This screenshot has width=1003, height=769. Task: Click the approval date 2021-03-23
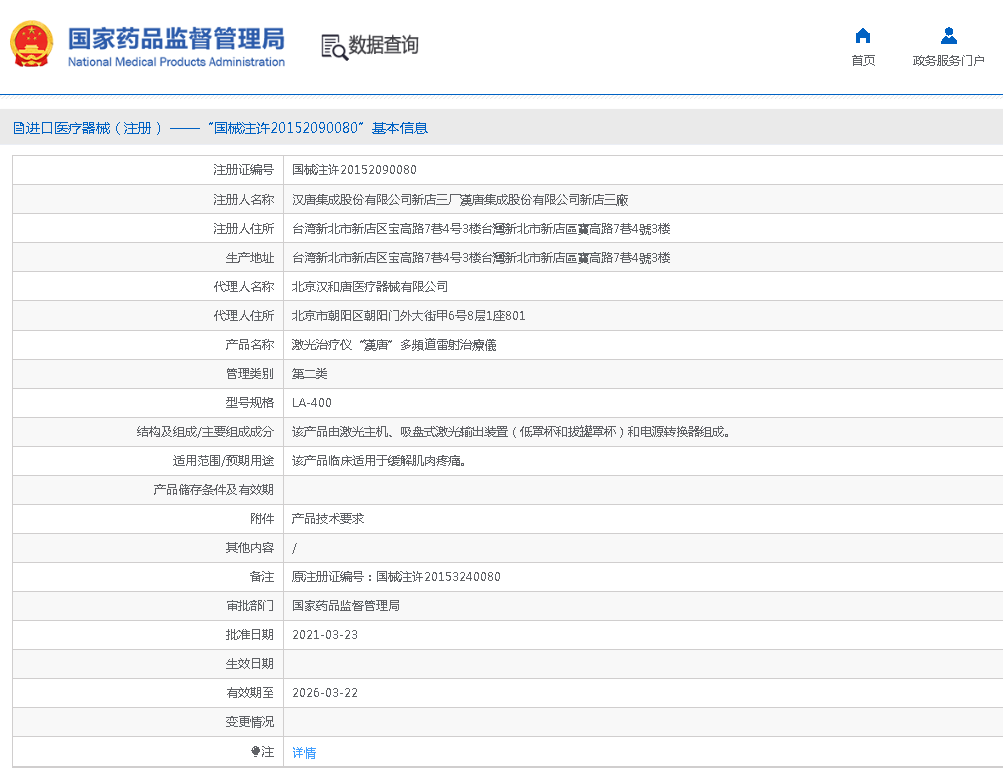(x=324, y=635)
